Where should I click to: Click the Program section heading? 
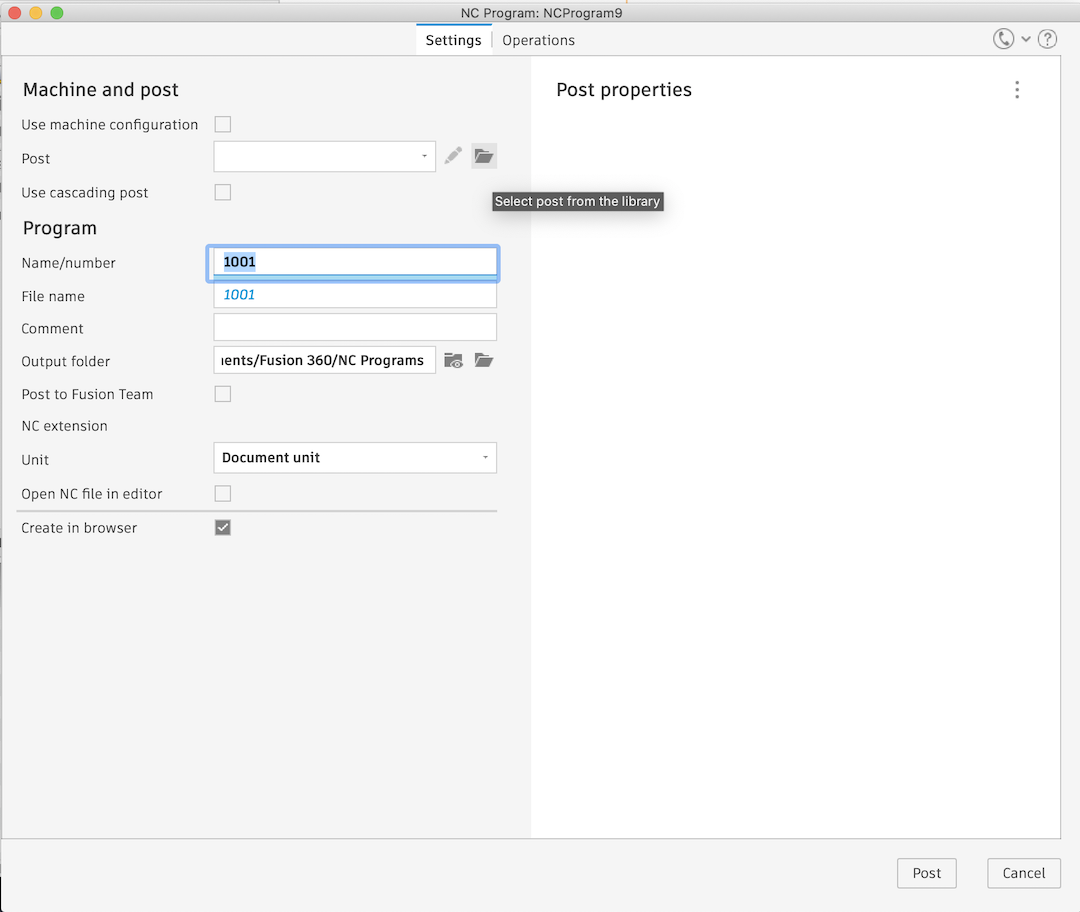[60, 228]
